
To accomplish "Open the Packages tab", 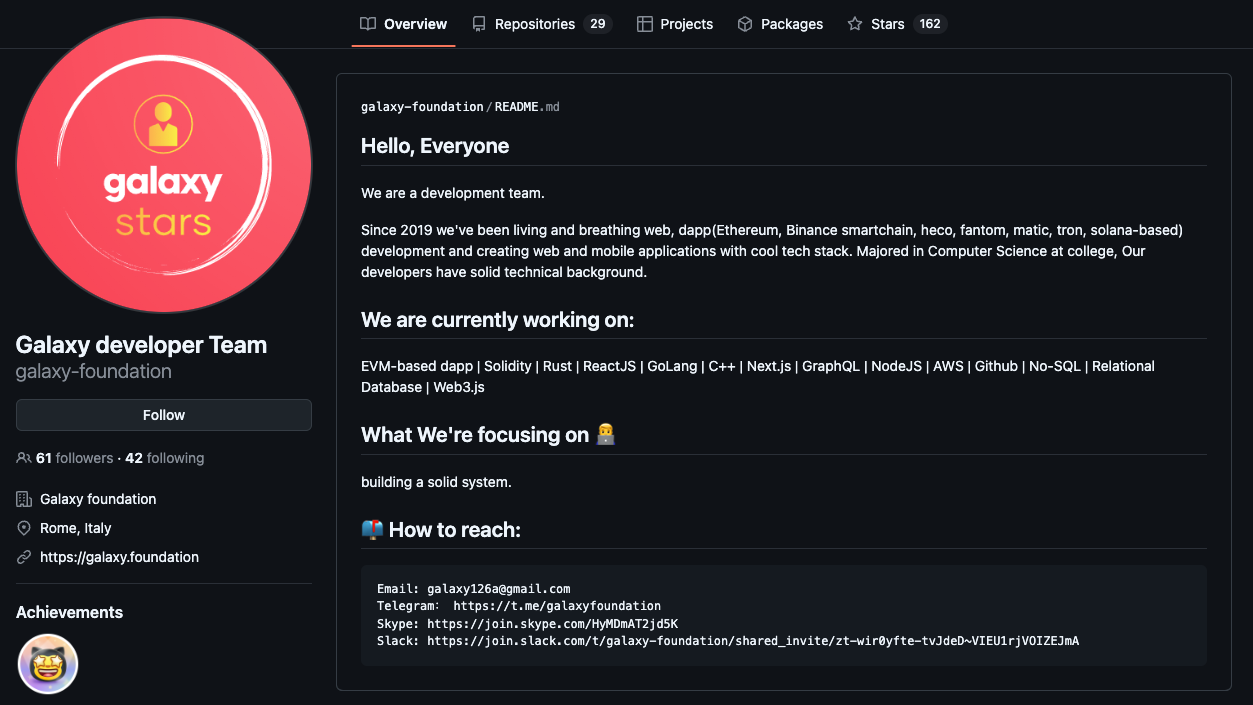I will 791,24.
